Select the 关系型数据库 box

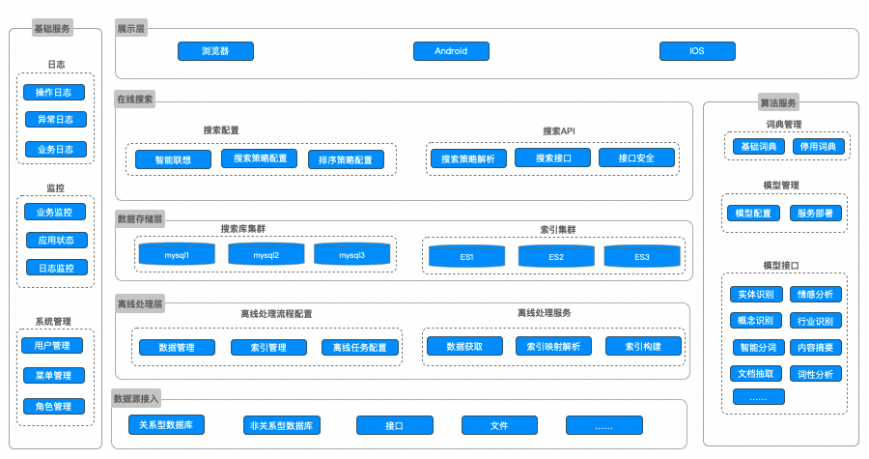click(x=166, y=425)
